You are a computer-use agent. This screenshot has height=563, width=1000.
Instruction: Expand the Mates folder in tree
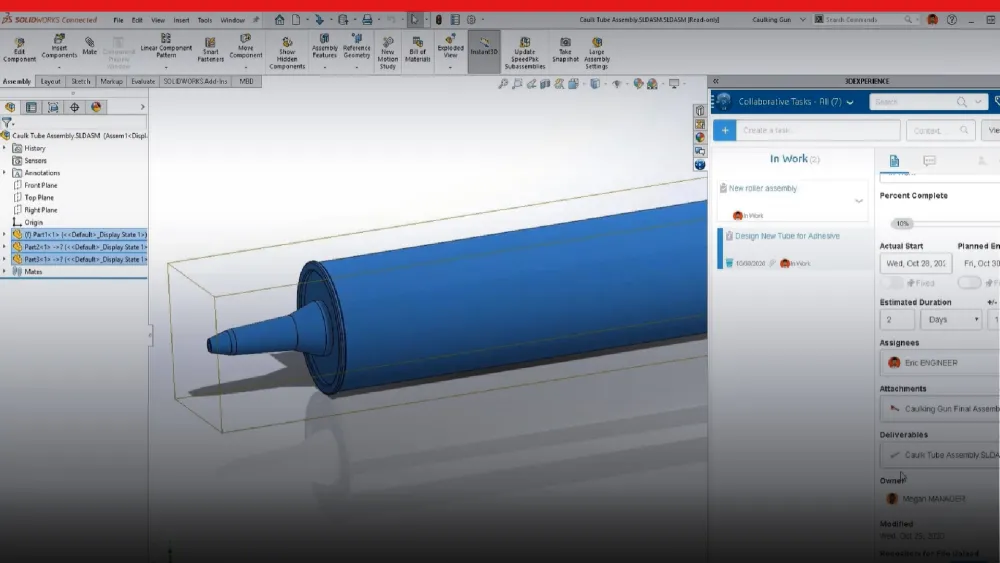click(5, 271)
